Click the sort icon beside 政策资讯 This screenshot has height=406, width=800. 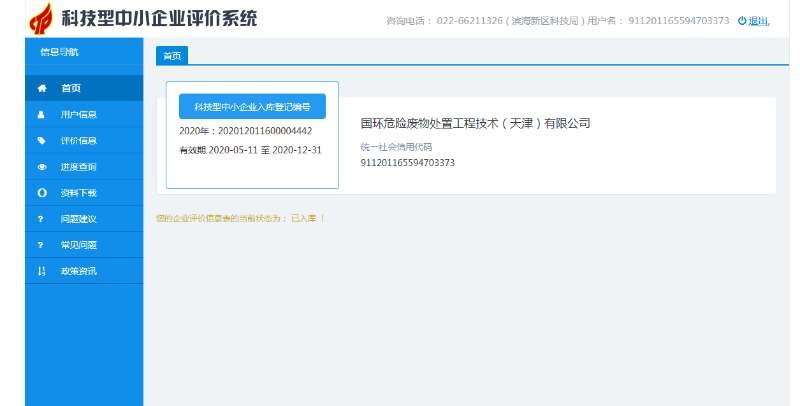pyautogui.click(x=41, y=270)
